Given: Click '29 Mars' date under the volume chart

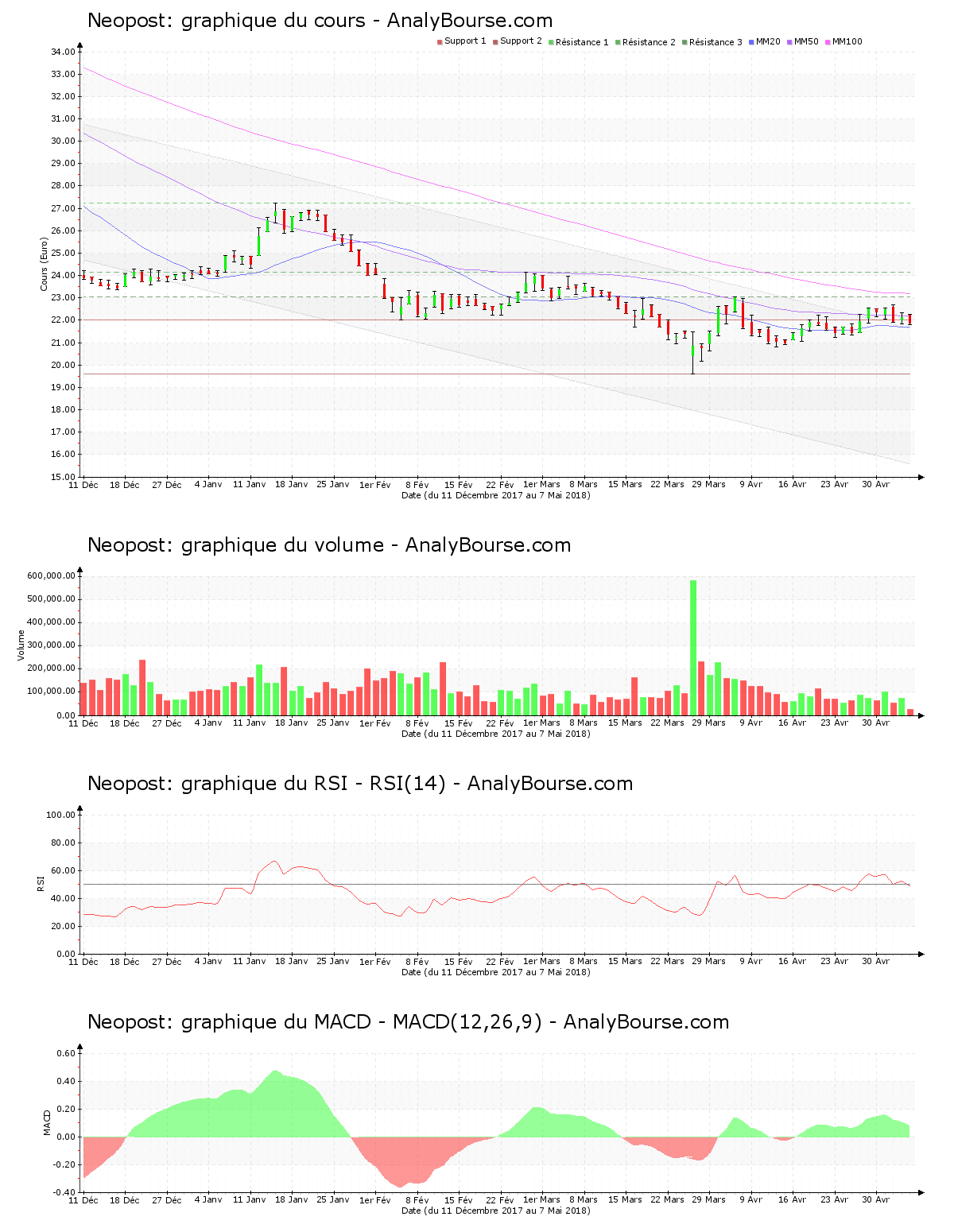Looking at the screenshot, I should click(x=708, y=723).
